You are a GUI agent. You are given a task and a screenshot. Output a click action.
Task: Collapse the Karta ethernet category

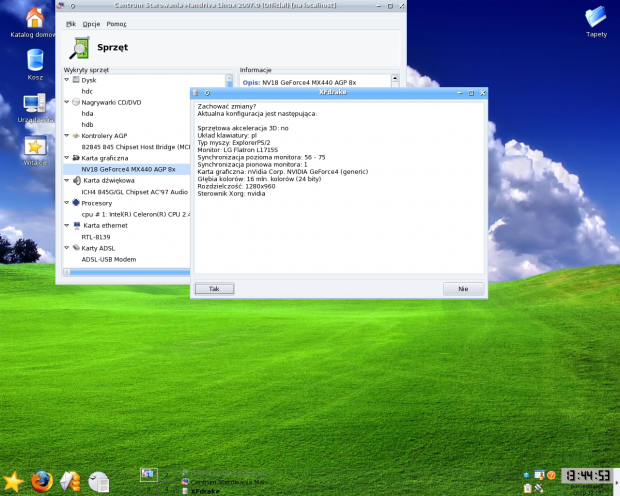[66, 225]
